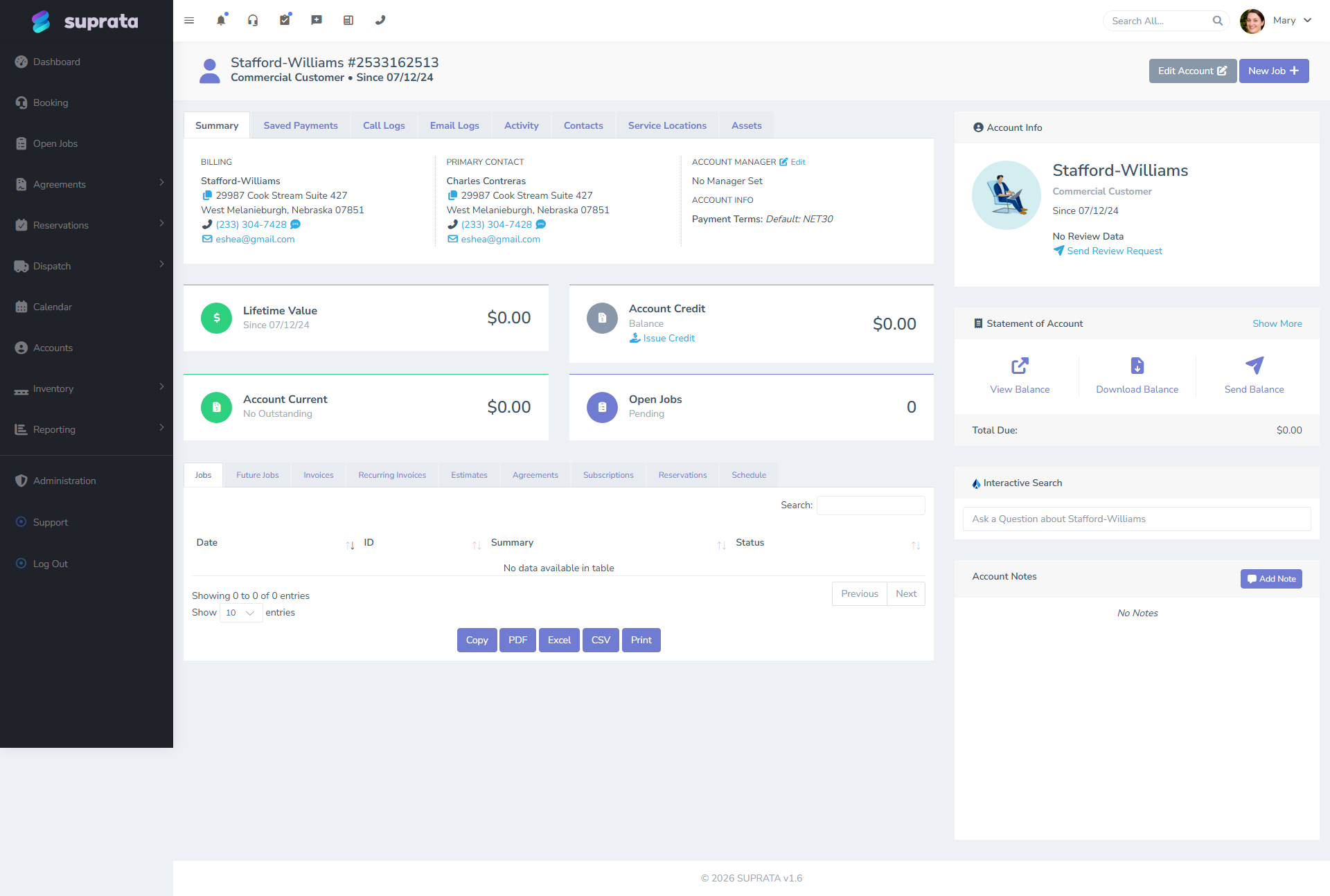This screenshot has height=896, width=1330.
Task: Click Mary's profile avatar
Action: coord(1252,21)
